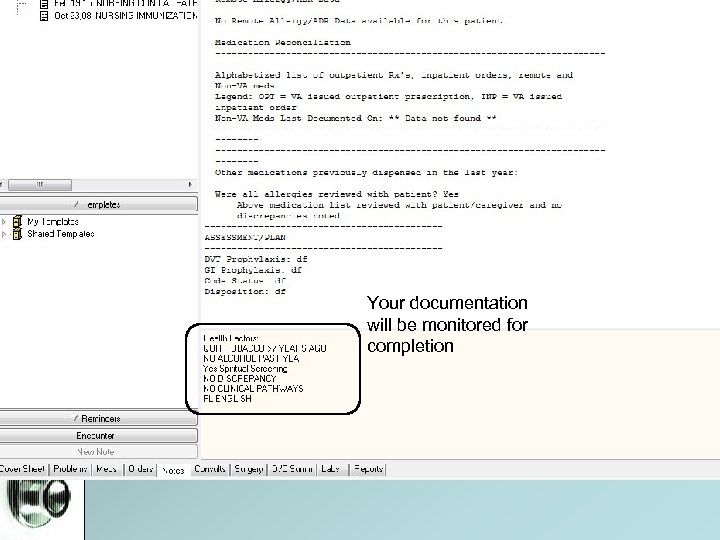Screen dimensions: 720x540
Task: Switch to the Cover Sheet tab
Action: pos(23,469)
